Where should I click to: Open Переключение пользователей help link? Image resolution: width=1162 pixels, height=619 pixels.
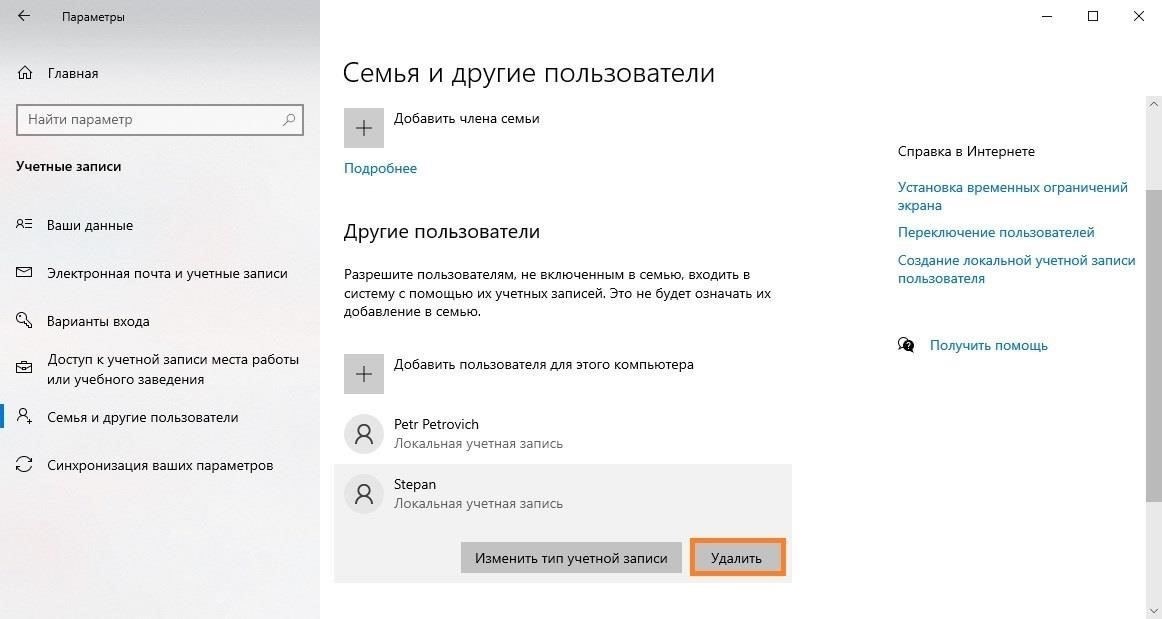tap(996, 232)
